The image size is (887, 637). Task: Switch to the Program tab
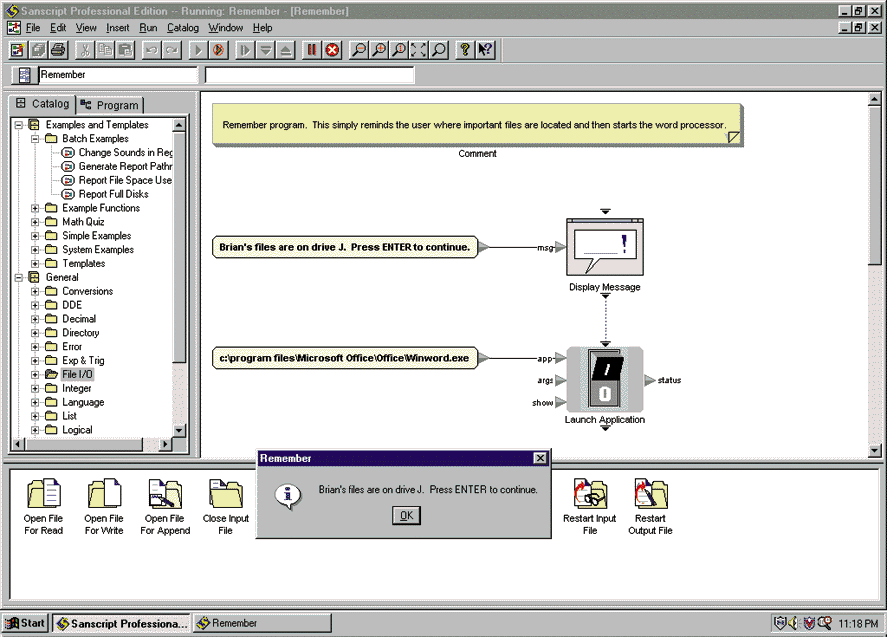point(111,105)
